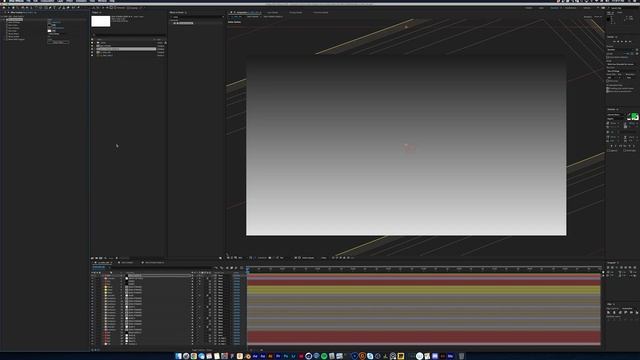Open the viewer resolution dropdown
The height and width of the screenshot is (360, 640).
pos(282,258)
